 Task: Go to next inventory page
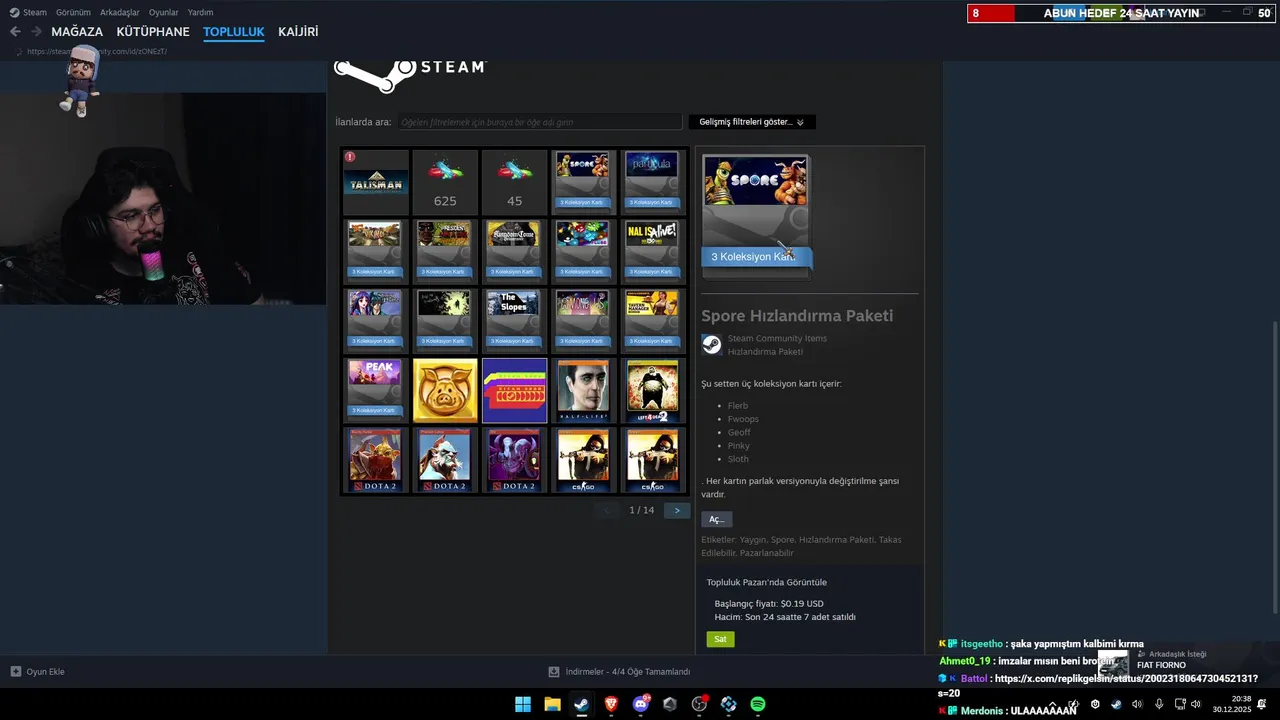coord(677,510)
